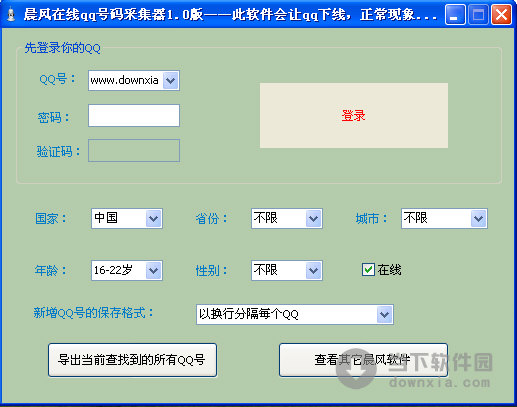Focus the 密码 password input field
This screenshot has width=517, height=407.
[134, 115]
